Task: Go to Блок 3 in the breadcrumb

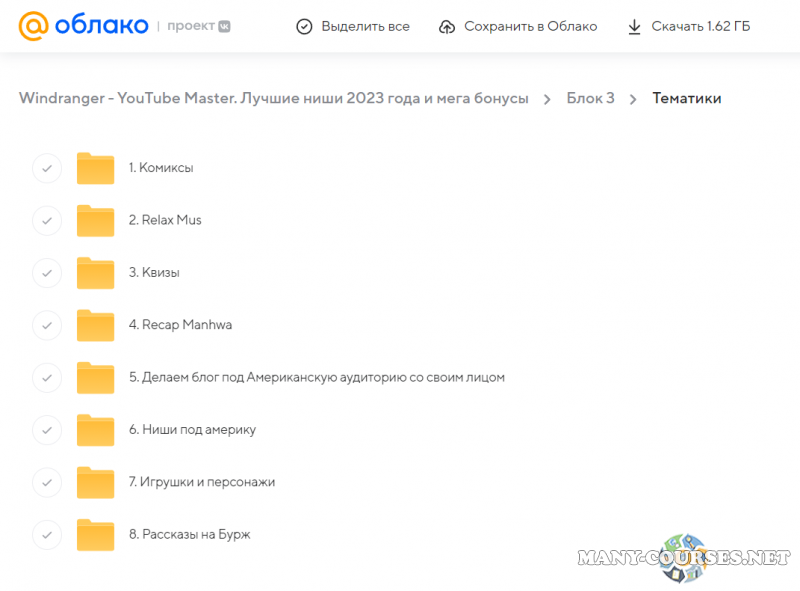Action: [590, 98]
